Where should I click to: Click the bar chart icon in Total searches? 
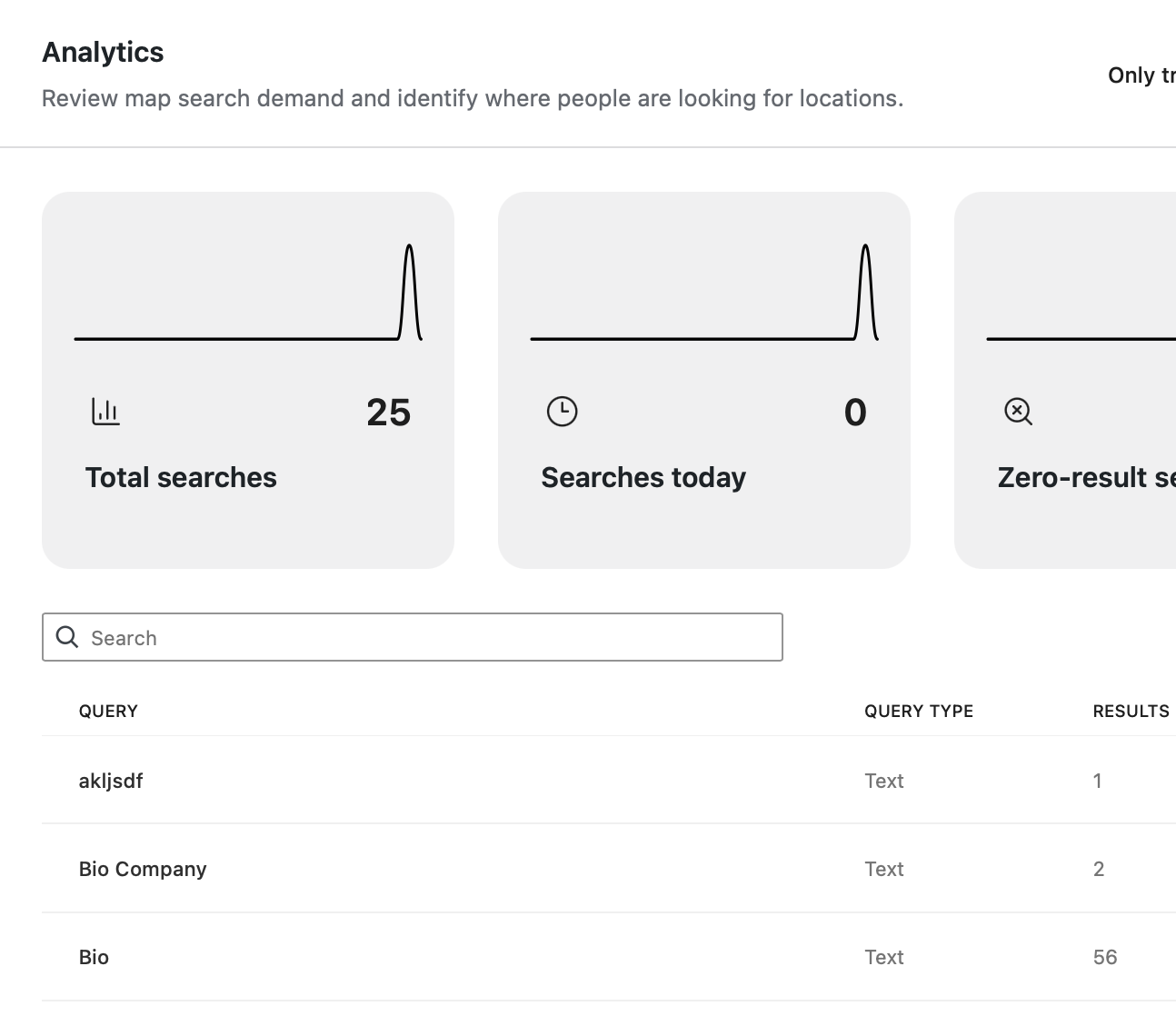point(105,412)
